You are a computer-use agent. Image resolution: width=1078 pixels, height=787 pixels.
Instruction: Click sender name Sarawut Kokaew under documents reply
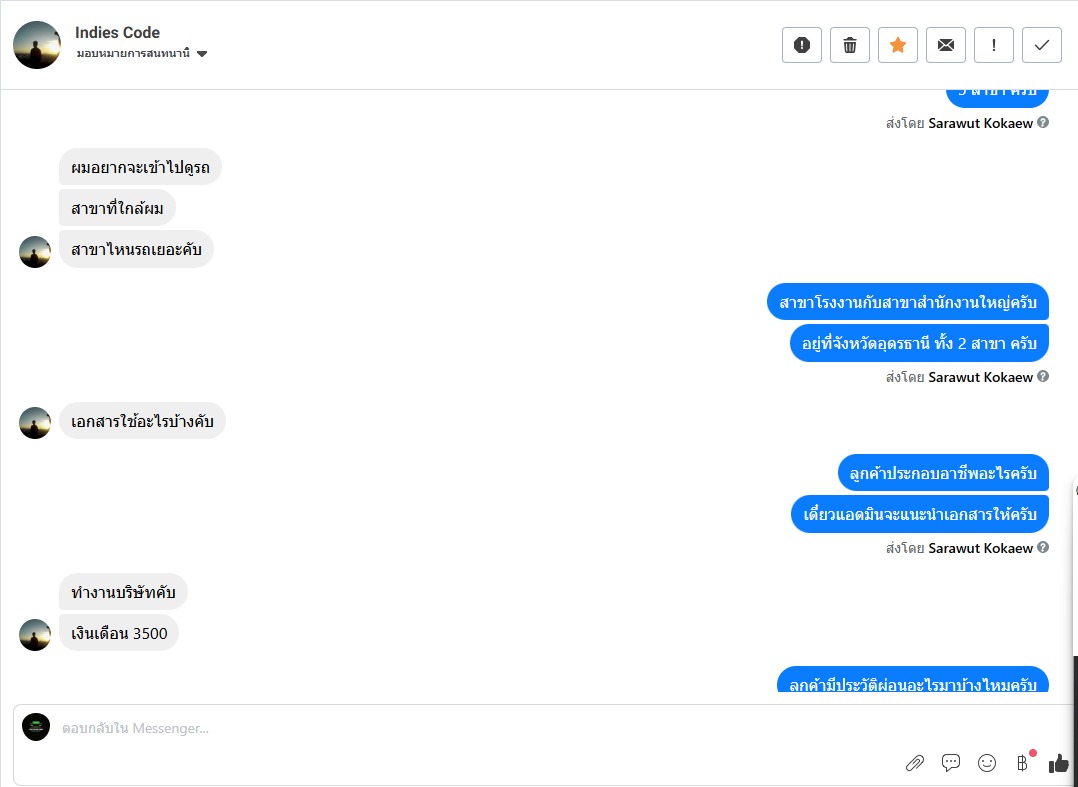[x=980, y=548]
